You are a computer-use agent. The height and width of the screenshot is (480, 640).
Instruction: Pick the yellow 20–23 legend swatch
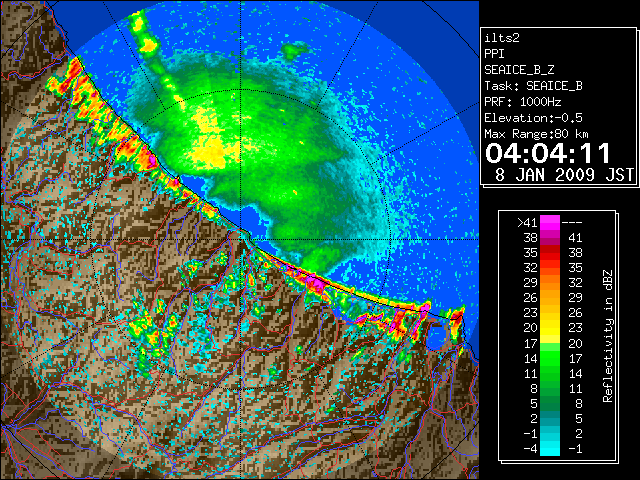(550, 328)
